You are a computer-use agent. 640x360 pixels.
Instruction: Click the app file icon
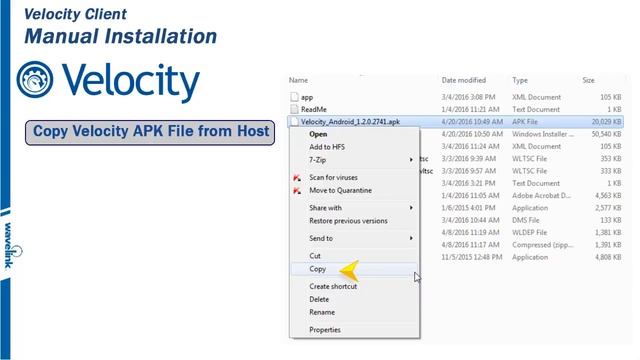click(294, 97)
